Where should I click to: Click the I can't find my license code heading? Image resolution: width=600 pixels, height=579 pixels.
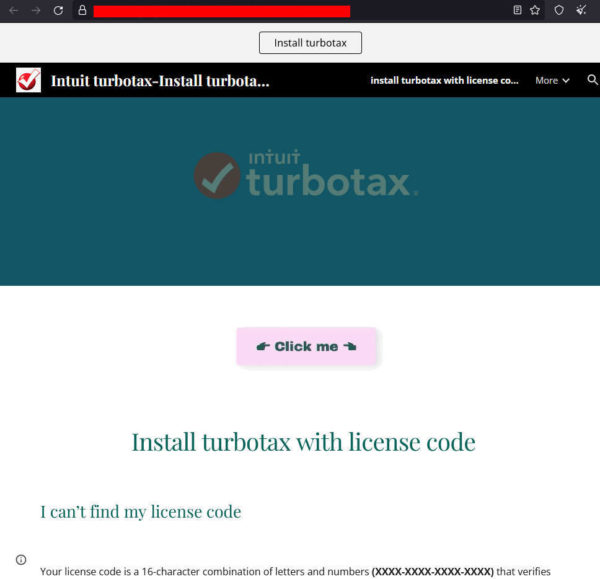pyautogui.click(x=141, y=512)
